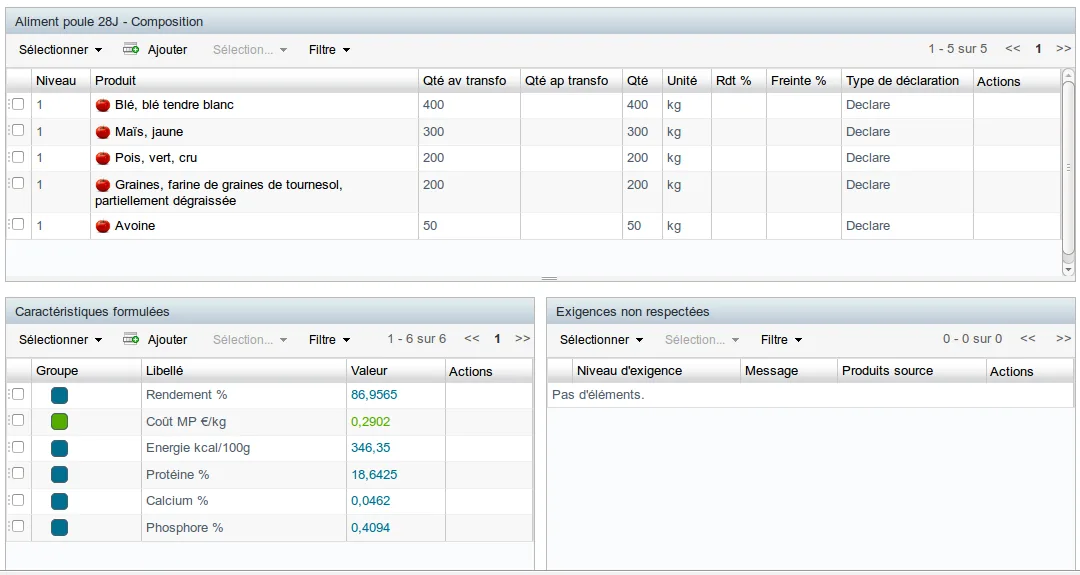Click the value 18,6425 for Protéine
This screenshot has height=575, width=1080.
point(374,474)
